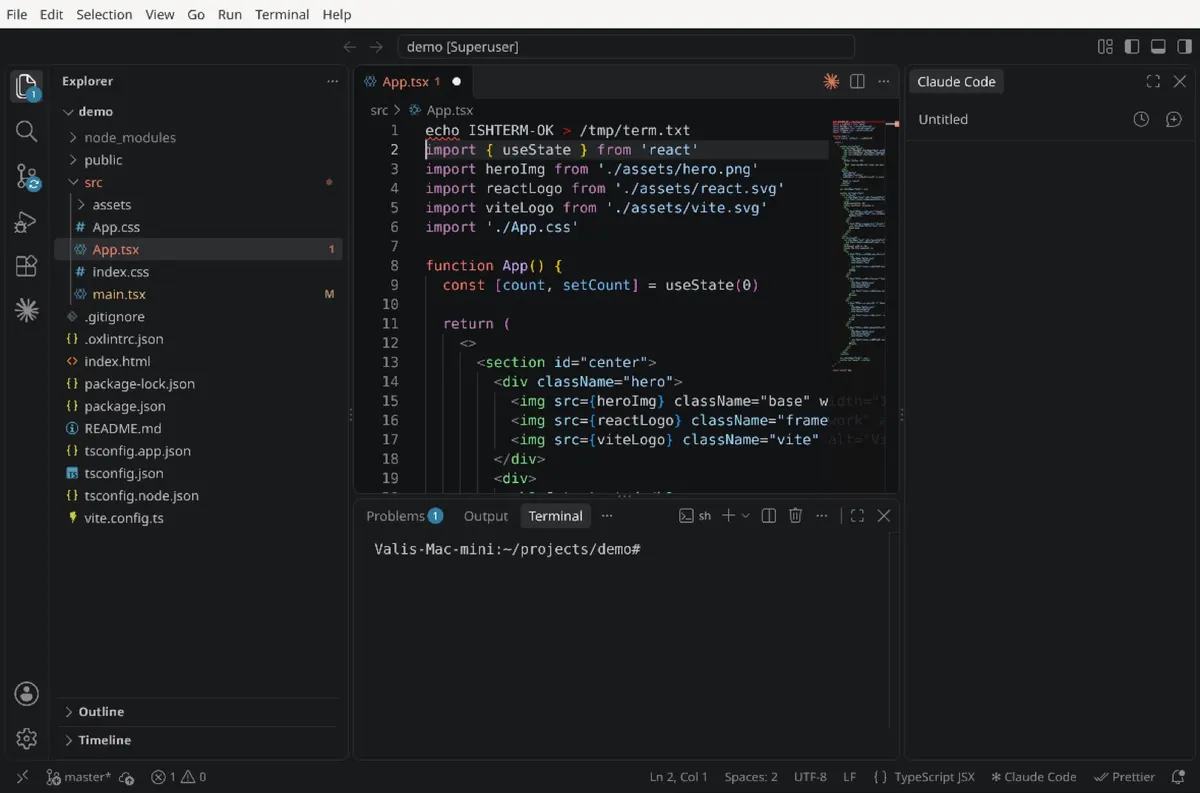1200x793 pixels.
Task: Click the Claude Code spark icon in editor toolbar
Action: pos(830,82)
